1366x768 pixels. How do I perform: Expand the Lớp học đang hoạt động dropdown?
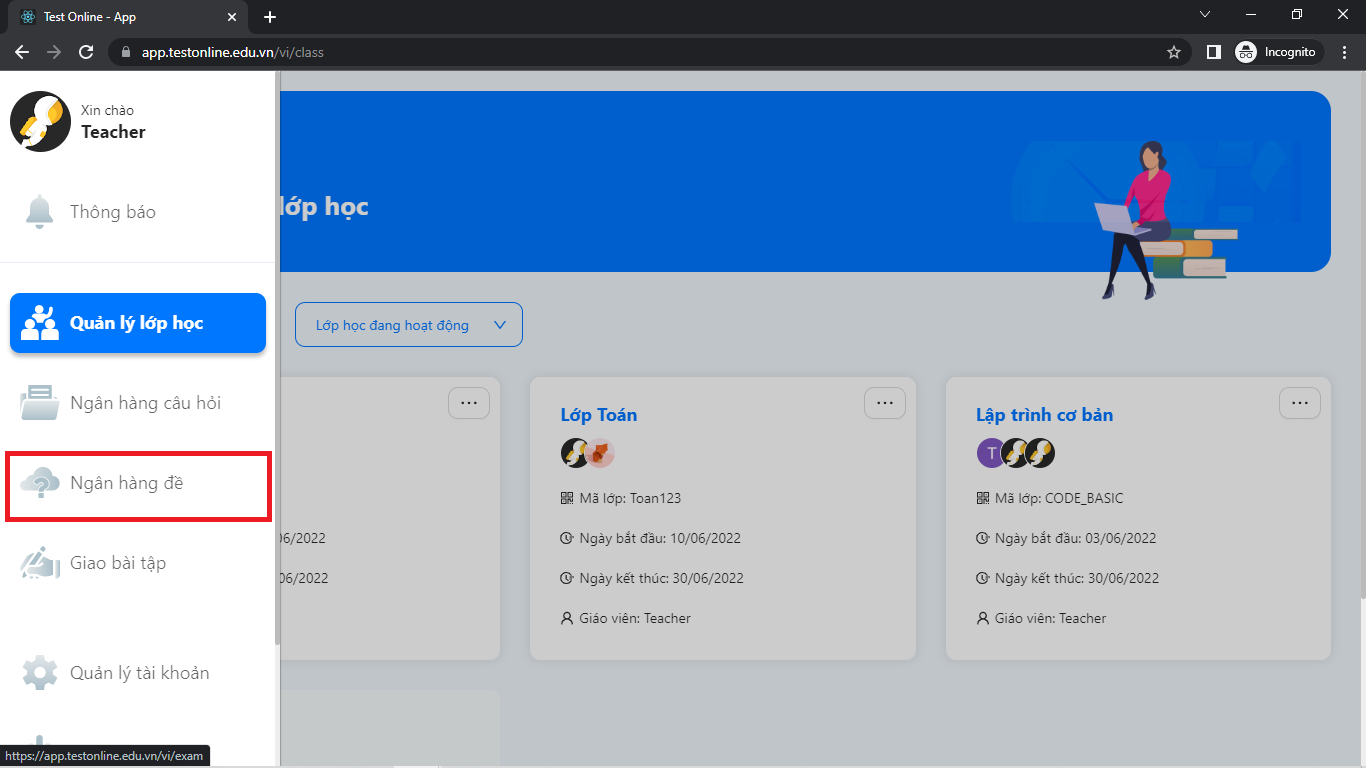point(408,325)
